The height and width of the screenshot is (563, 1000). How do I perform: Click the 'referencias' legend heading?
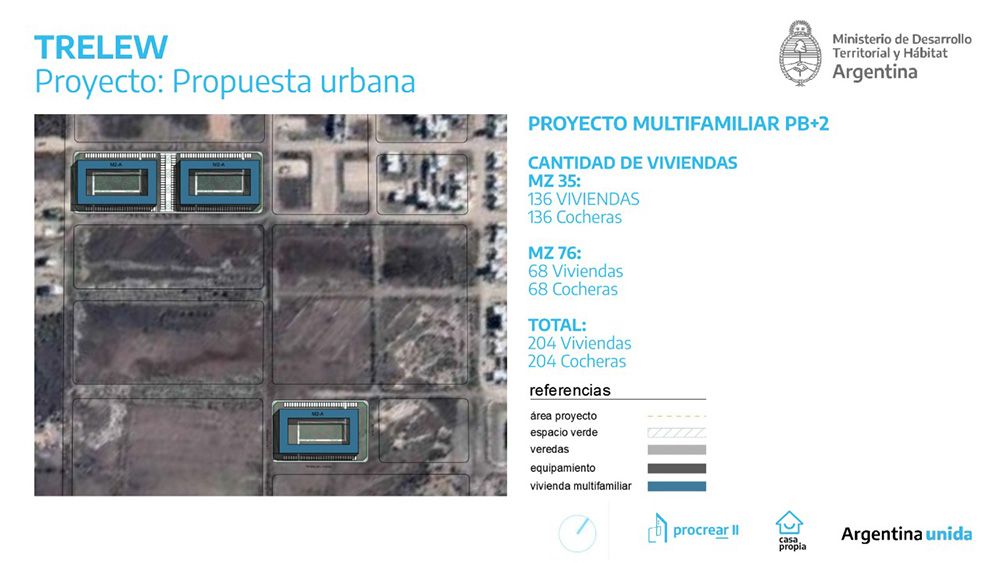point(569,390)
